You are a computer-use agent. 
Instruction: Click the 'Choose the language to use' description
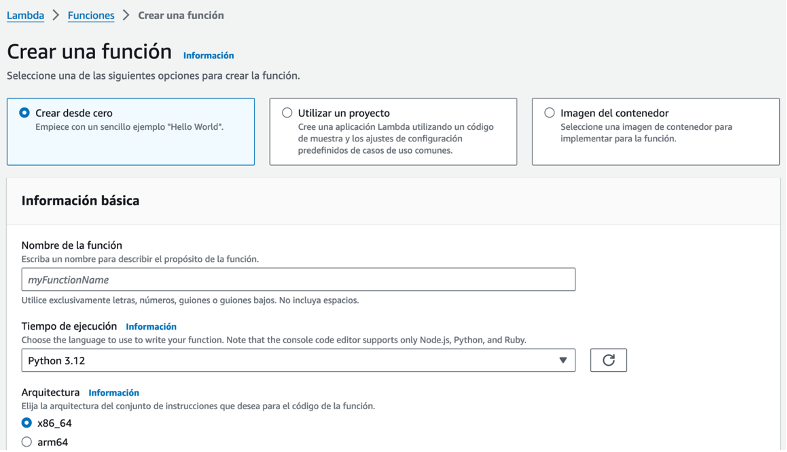pos(274,340)
